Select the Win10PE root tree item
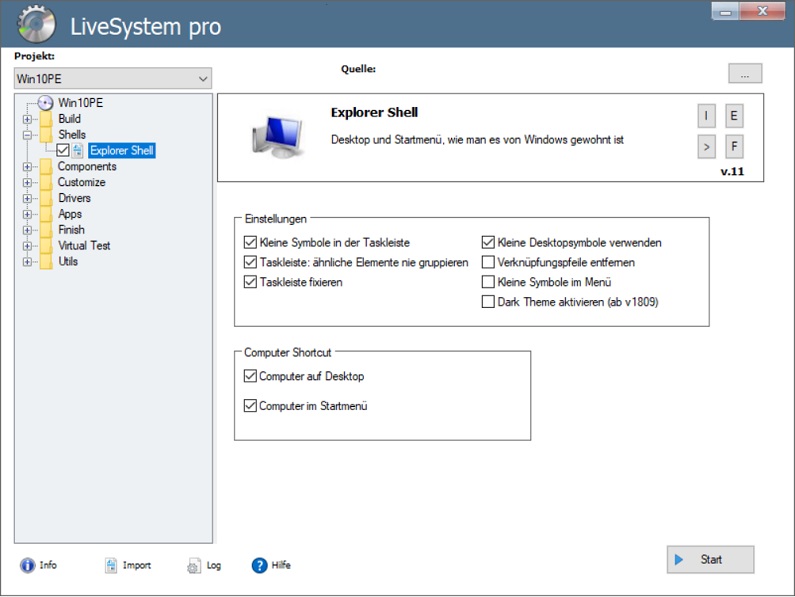Image resolution: width=795 pixels, height=597 pixels. point(81,103)
